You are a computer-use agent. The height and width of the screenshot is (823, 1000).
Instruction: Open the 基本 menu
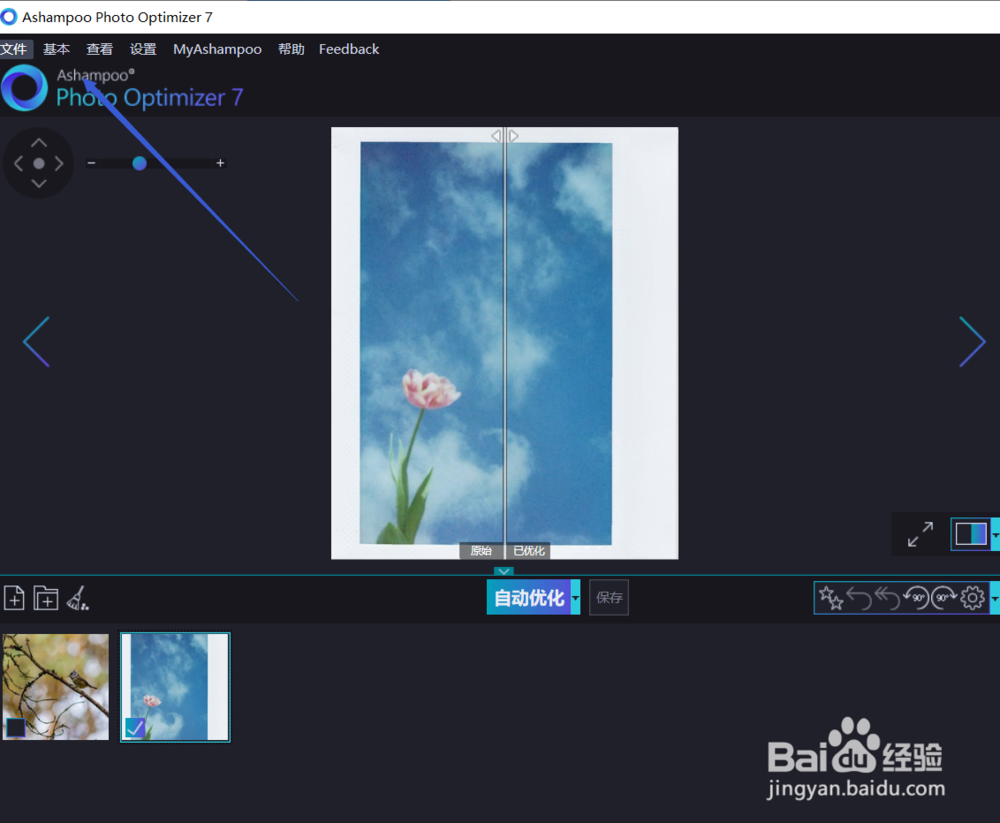point(56,49)
